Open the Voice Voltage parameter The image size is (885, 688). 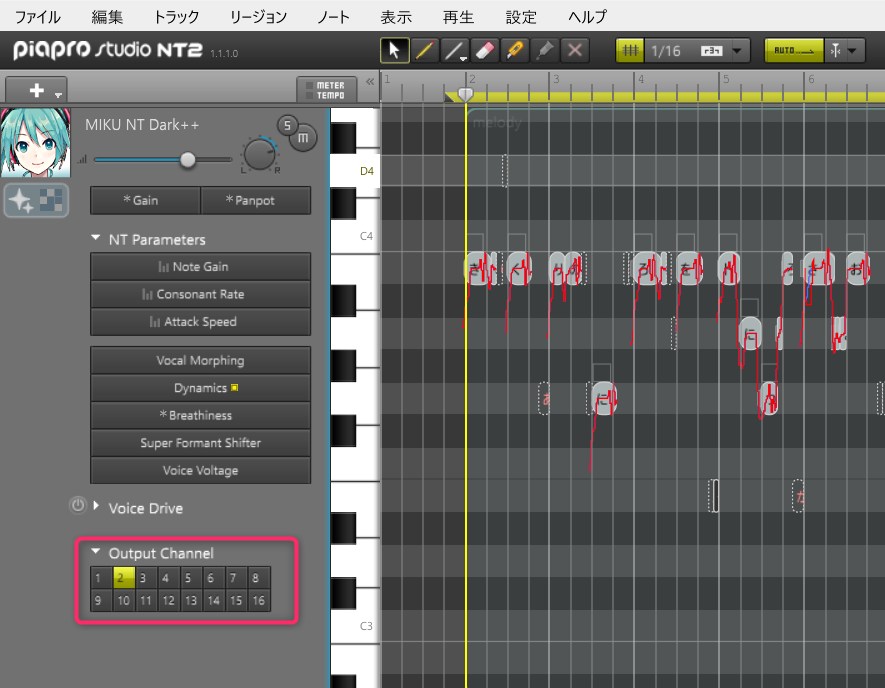coord(200,470)
